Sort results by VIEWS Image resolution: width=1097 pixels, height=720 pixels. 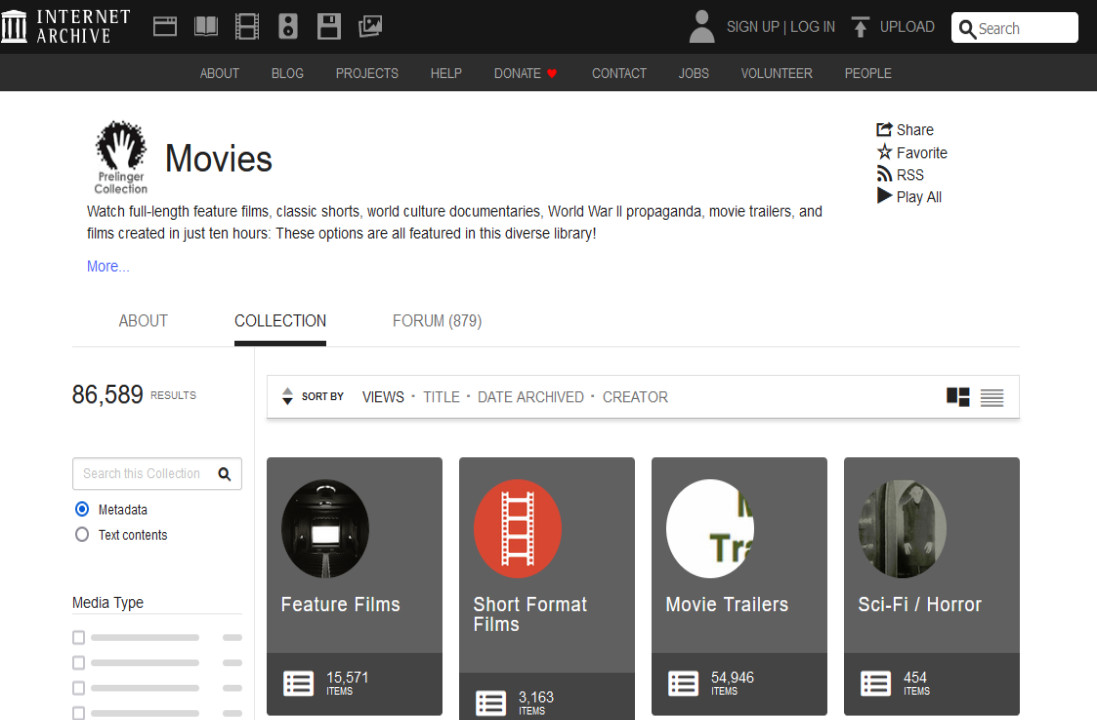(383, 397)
